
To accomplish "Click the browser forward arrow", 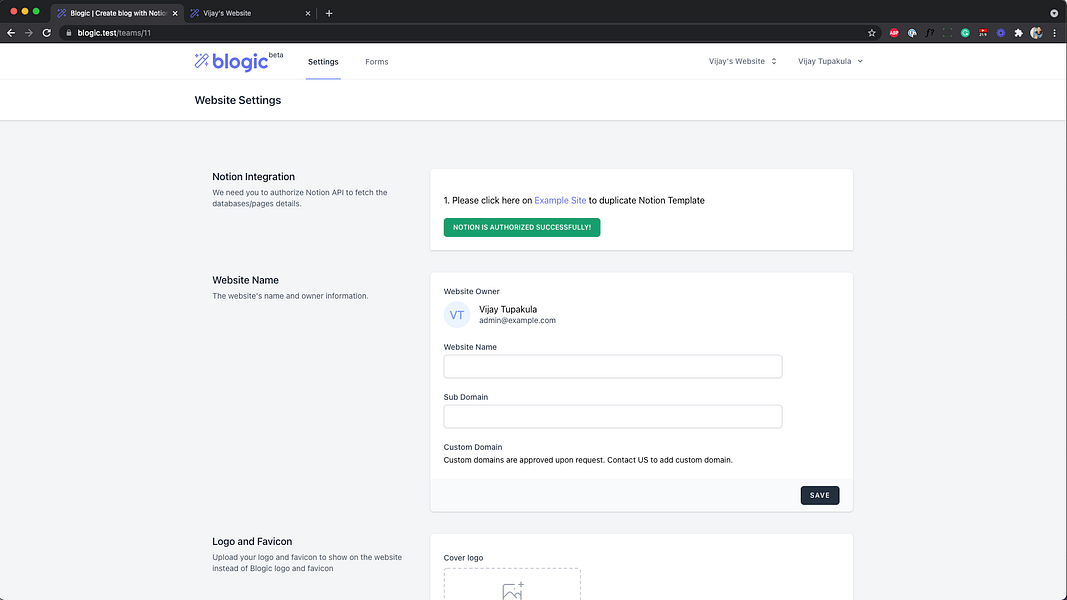I will pyautogui.click(x=29, y=33).
